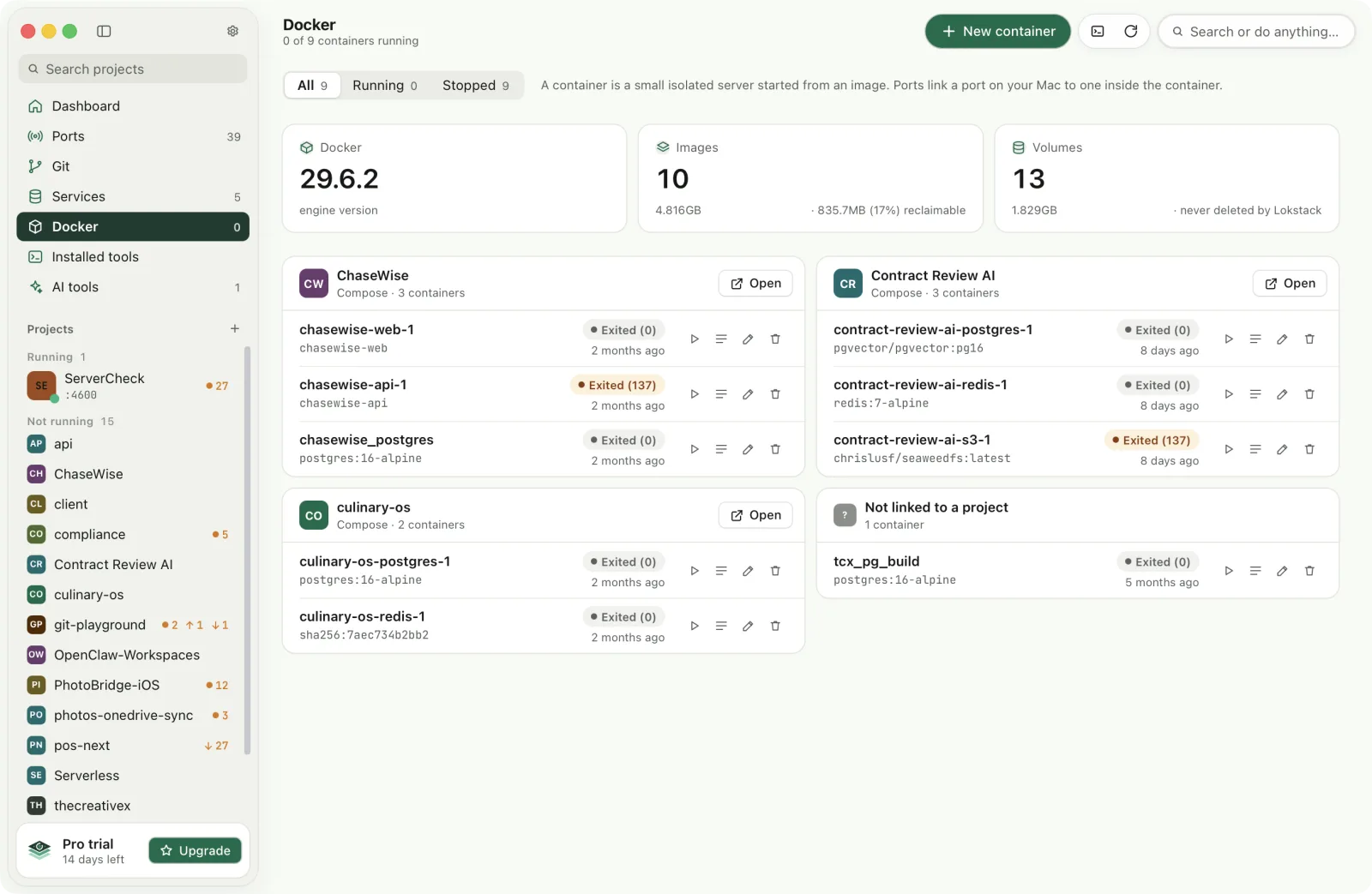Open the ChaseWise compose project

pos(755,284)
